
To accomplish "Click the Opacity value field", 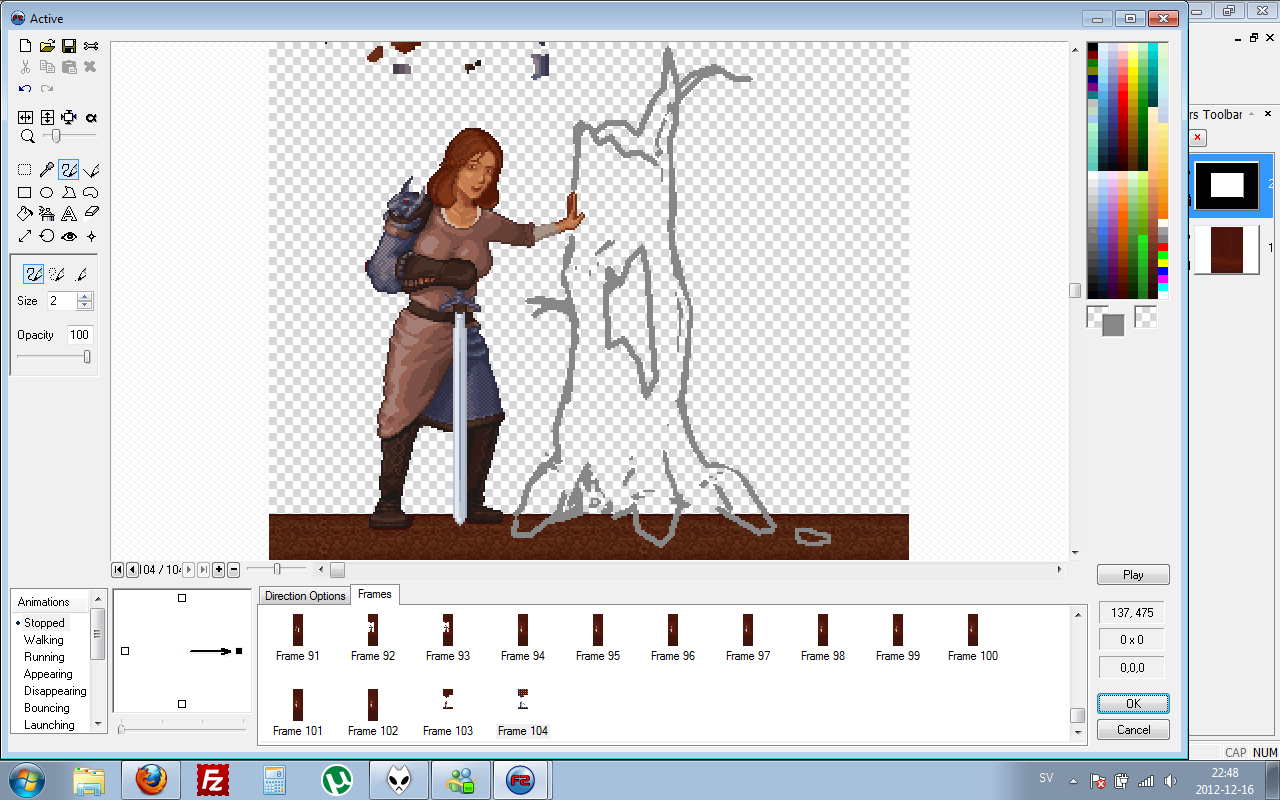I will point(80,335).
